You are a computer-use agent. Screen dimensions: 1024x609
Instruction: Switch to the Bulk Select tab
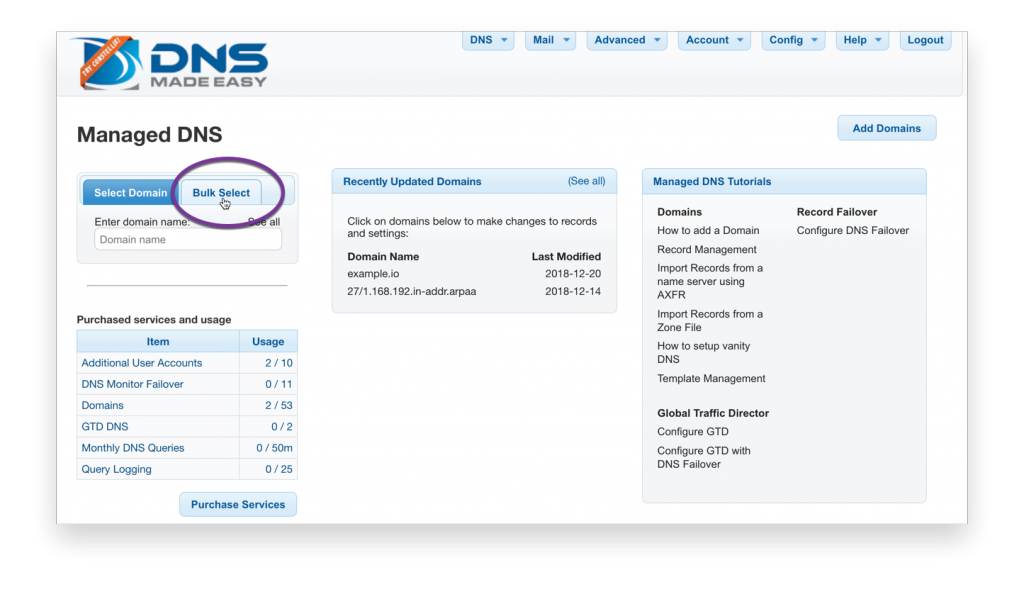221,193
